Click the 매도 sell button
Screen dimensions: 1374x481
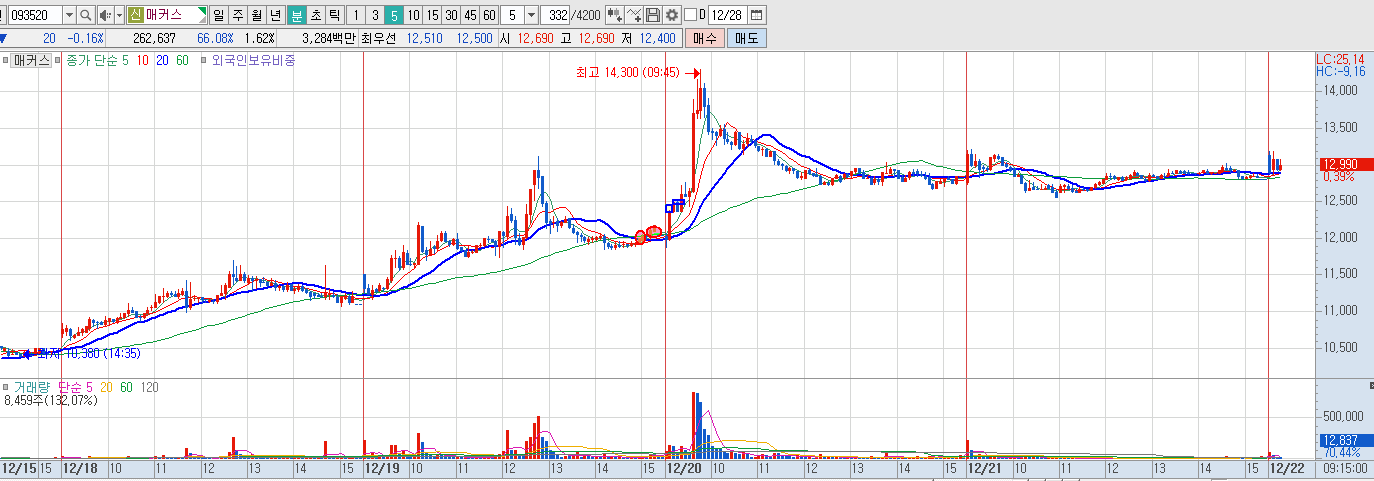745,38
